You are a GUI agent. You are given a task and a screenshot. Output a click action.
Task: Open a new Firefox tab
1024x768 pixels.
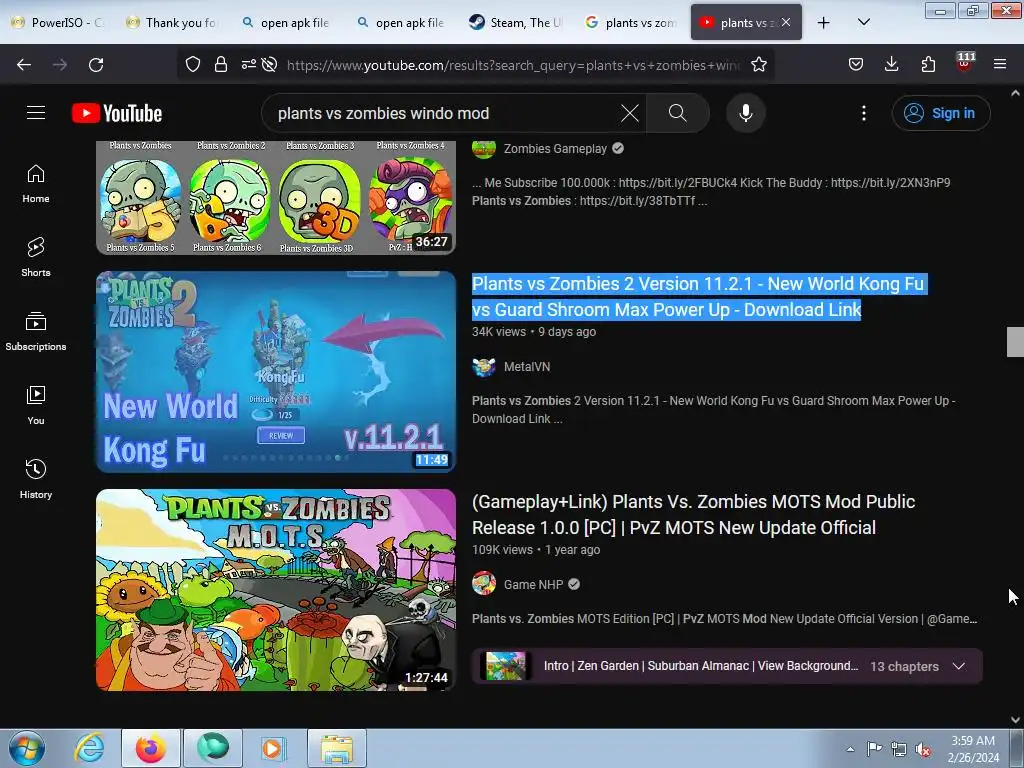point(824,23)
